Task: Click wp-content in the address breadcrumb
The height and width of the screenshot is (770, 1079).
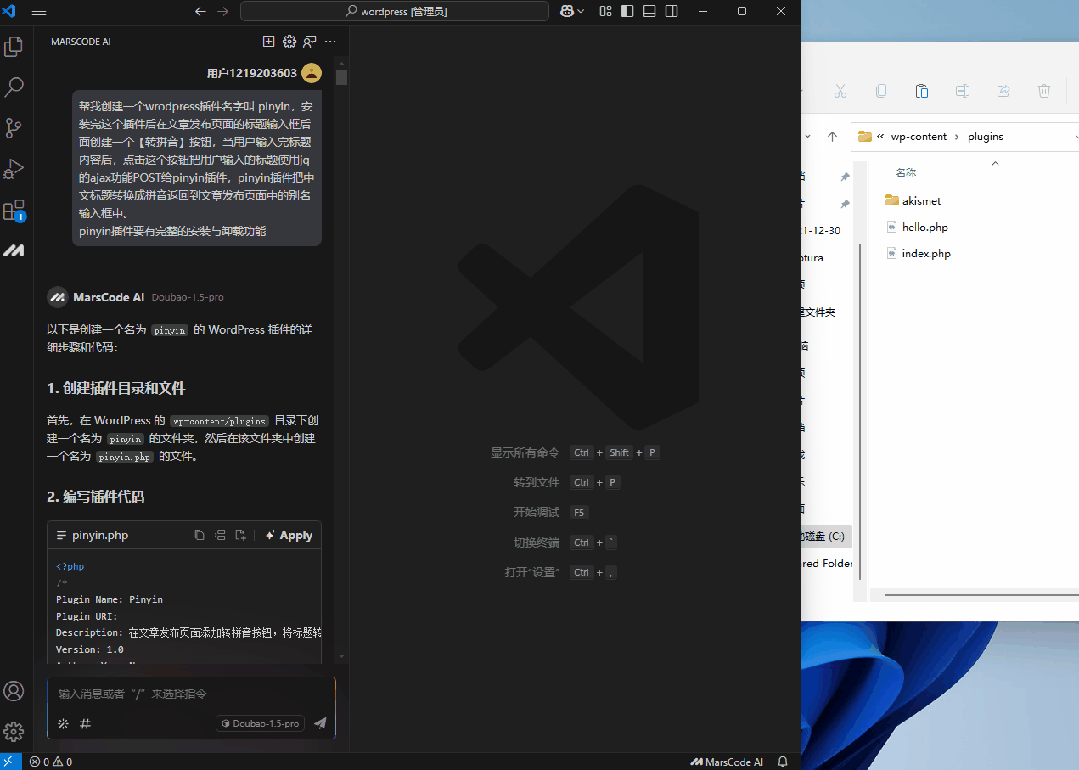Action: pyautogui.click(x=919, y=136)
